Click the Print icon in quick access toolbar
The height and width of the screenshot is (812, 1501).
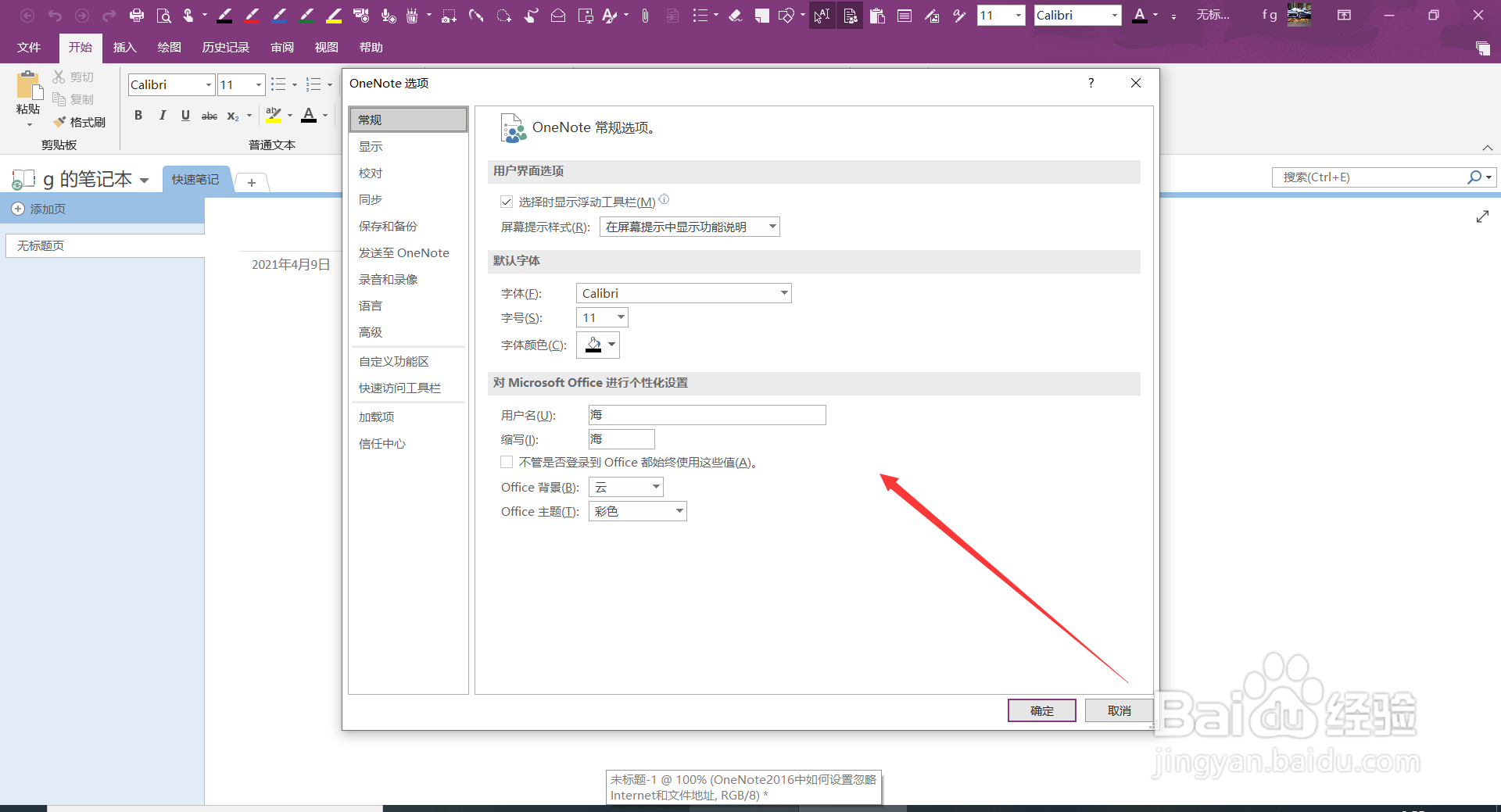tap(137, 15)
